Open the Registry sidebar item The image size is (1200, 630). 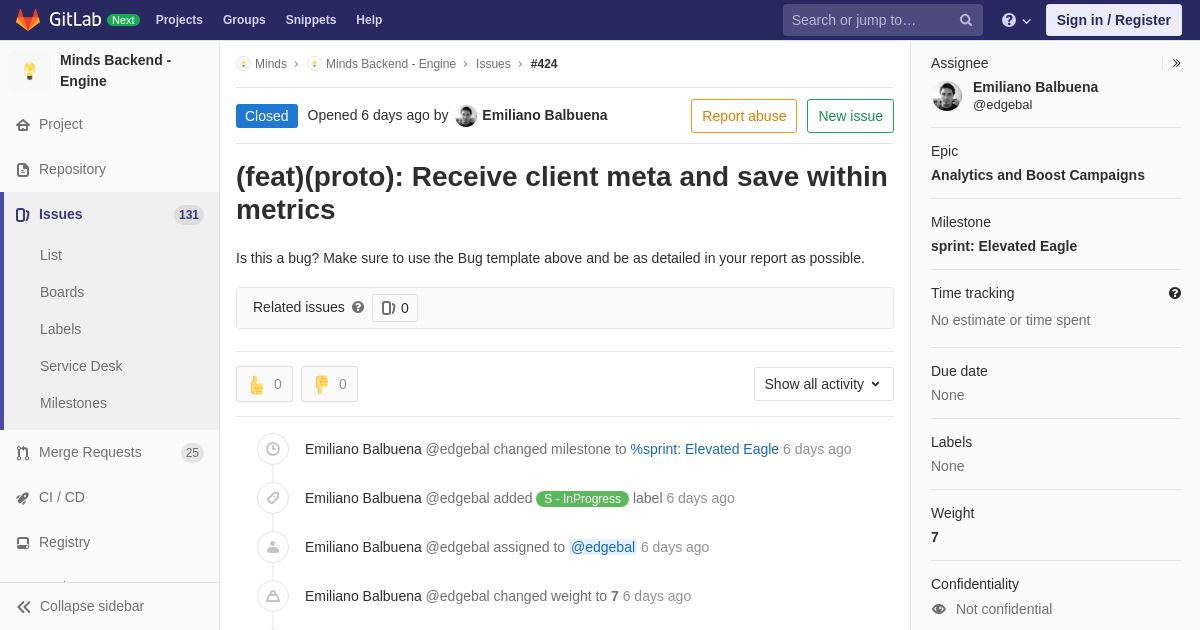pos(64,542)
